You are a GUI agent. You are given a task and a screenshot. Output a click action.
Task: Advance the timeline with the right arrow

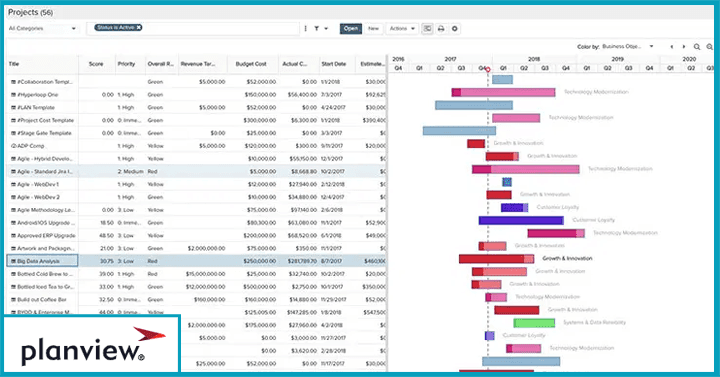coord(684,47)
